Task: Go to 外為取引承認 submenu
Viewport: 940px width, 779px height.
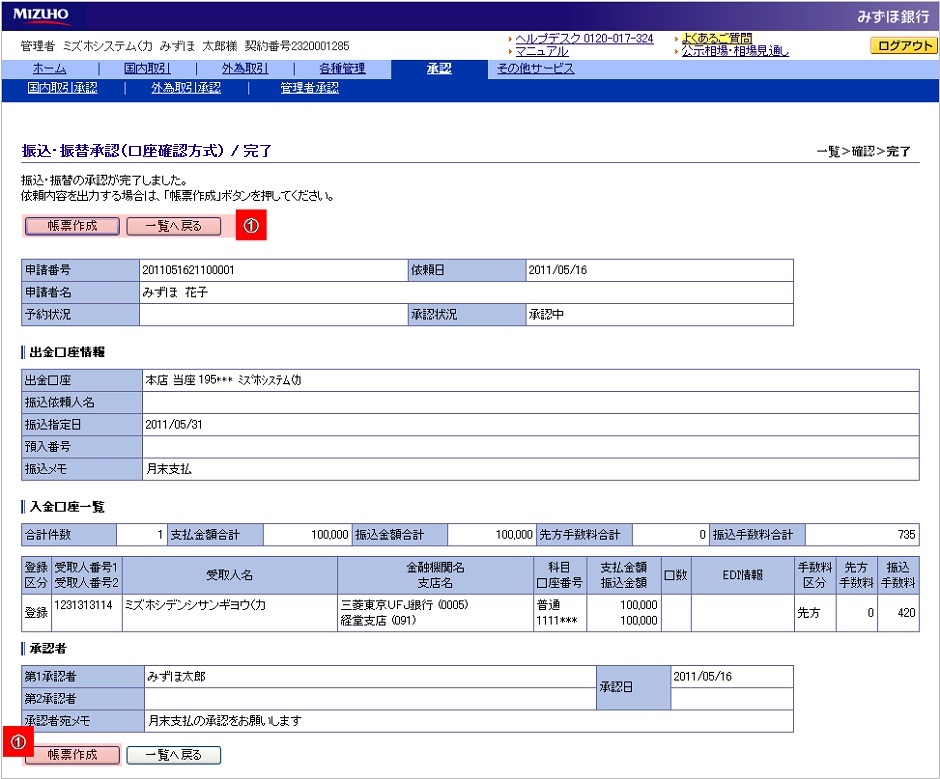Action: (x=186, y=88)
